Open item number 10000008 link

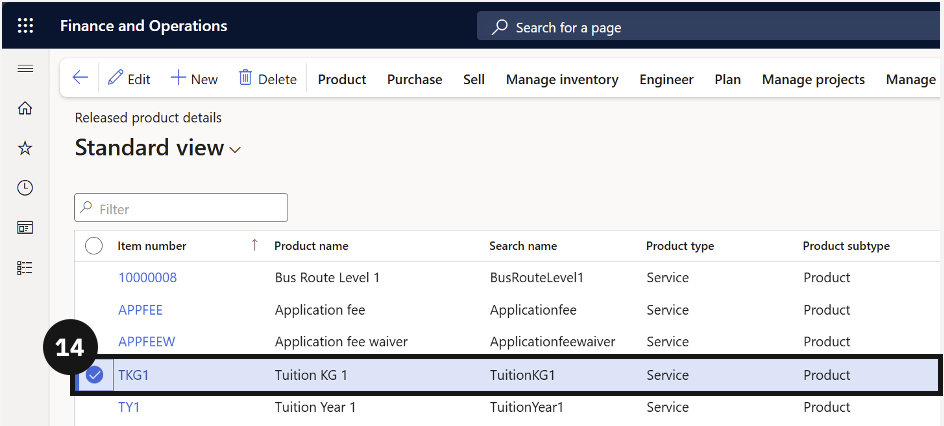click(x=148, y=277)
